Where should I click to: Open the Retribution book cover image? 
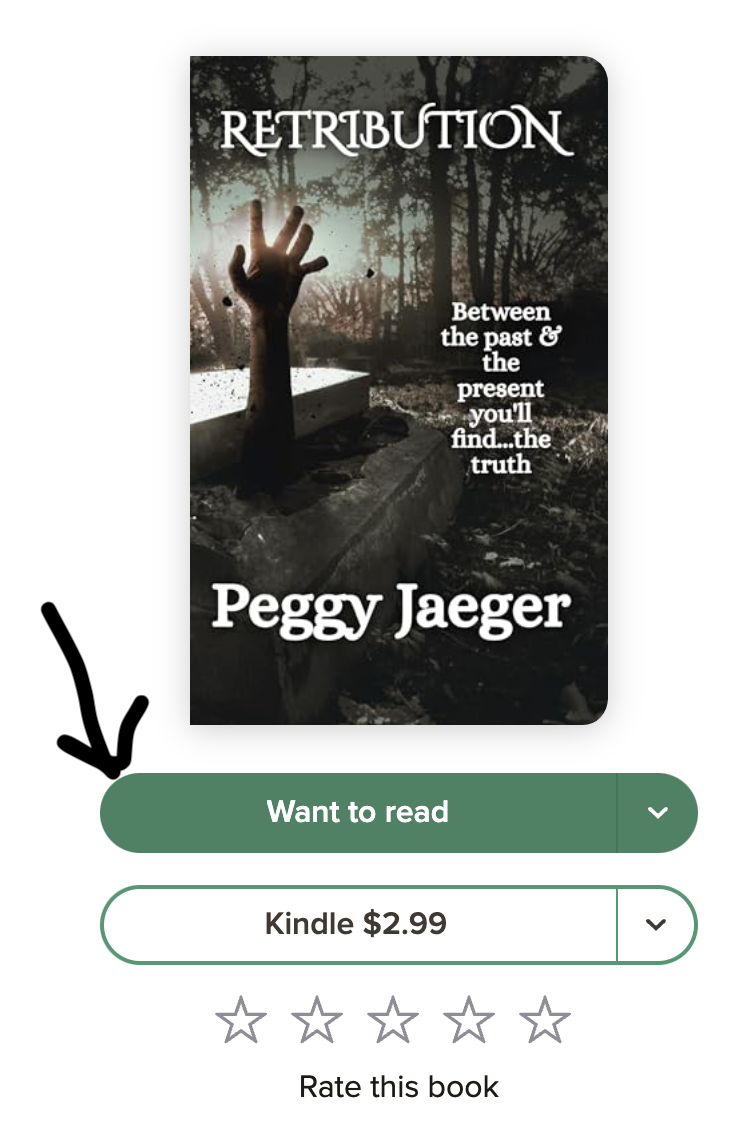point(398,390)
